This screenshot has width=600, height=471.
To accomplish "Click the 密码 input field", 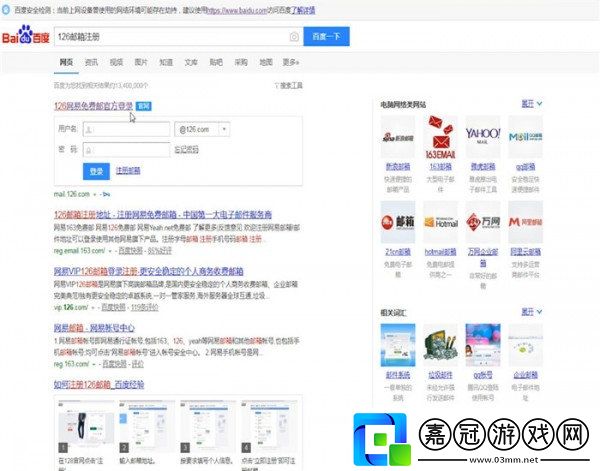I will pyautogui.click(x=126, y=150).
